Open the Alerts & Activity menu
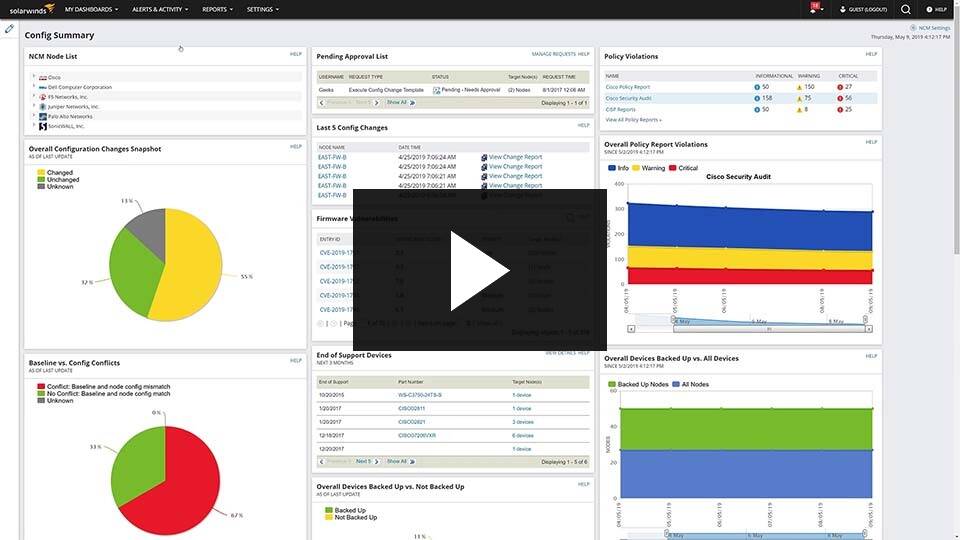Viewport: 960px width, 540px height. coord(160,9)
